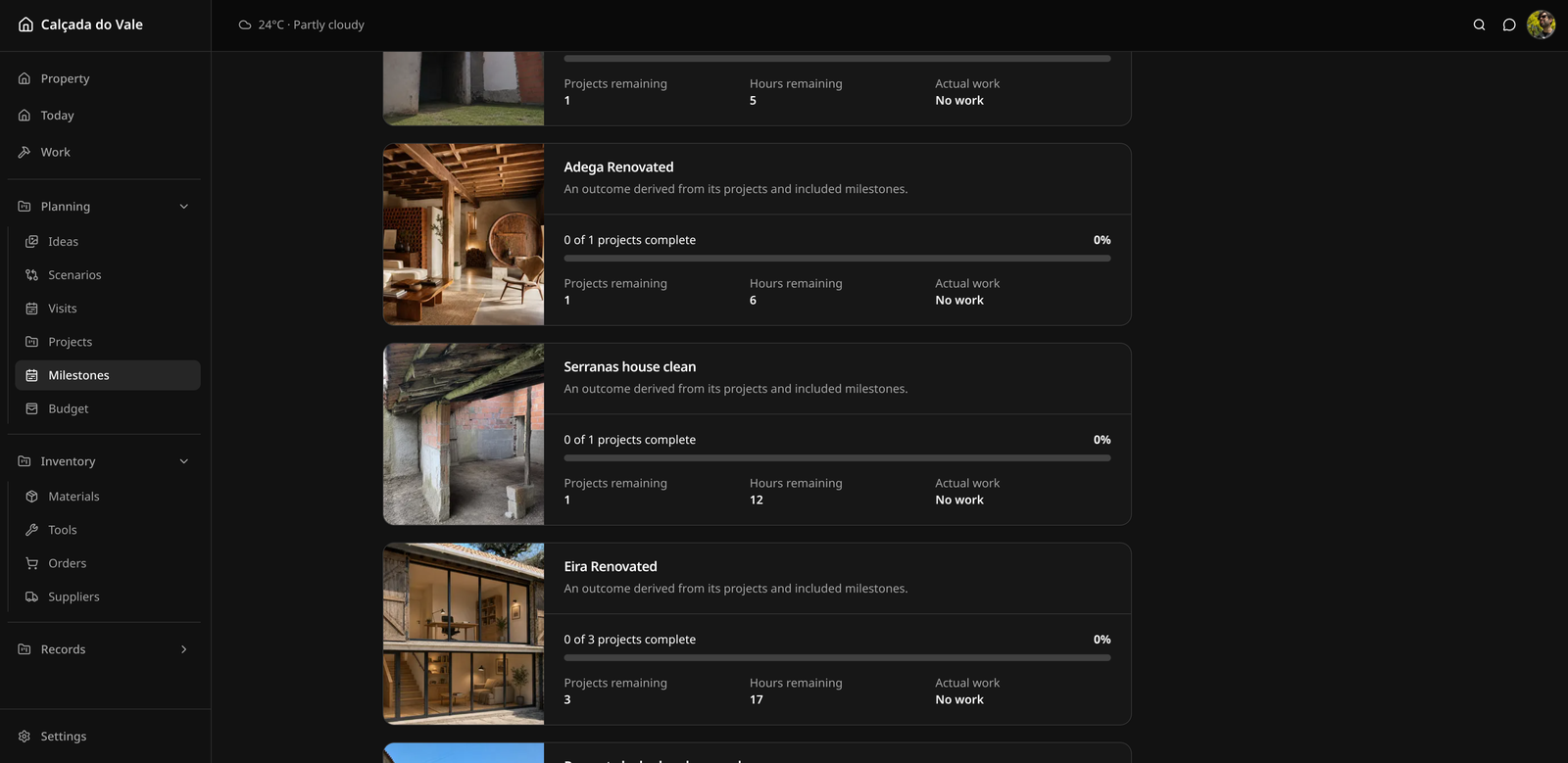
Task: Click the Budget icon
Action: point(31,408)
